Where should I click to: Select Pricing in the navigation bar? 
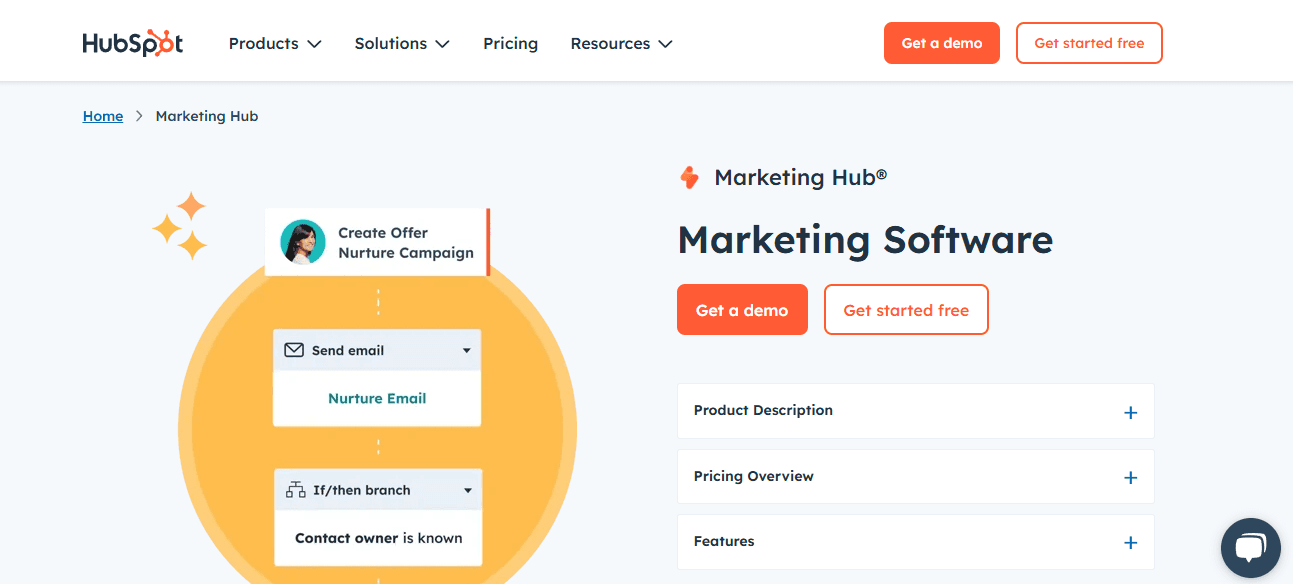pyautogui.click(x=510, y=43)
